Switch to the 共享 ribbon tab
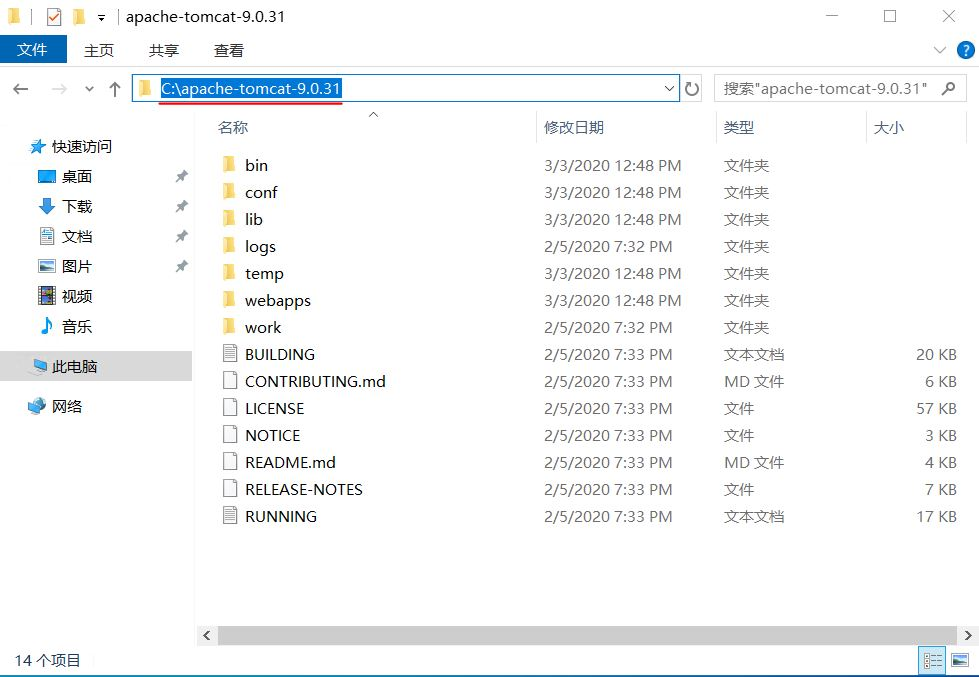Image resolution: width=979 pixels, height=677 pixels. [x=164, y=50]
